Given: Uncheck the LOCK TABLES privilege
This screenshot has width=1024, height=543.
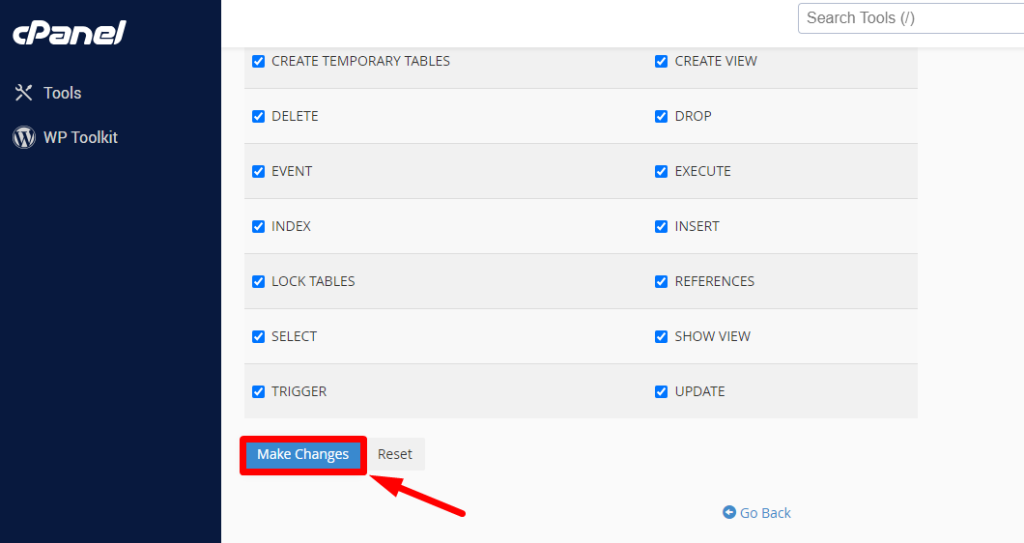Looking at the screenshot, I should (x=259, y=281).
